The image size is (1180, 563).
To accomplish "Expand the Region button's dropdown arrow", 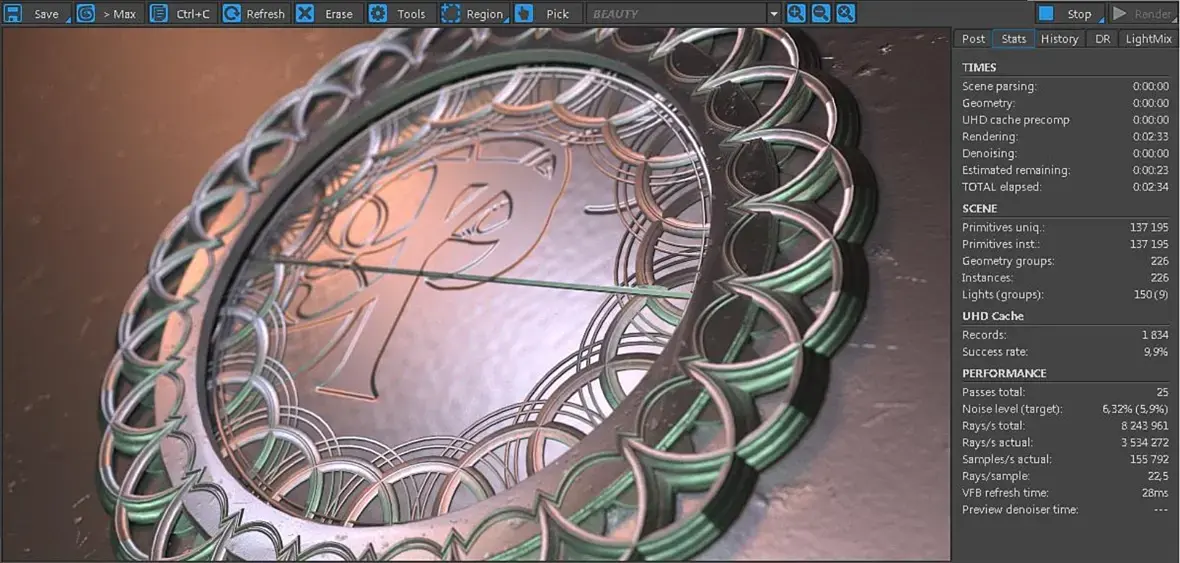I will pyautogui.click(x=506, y=21).
